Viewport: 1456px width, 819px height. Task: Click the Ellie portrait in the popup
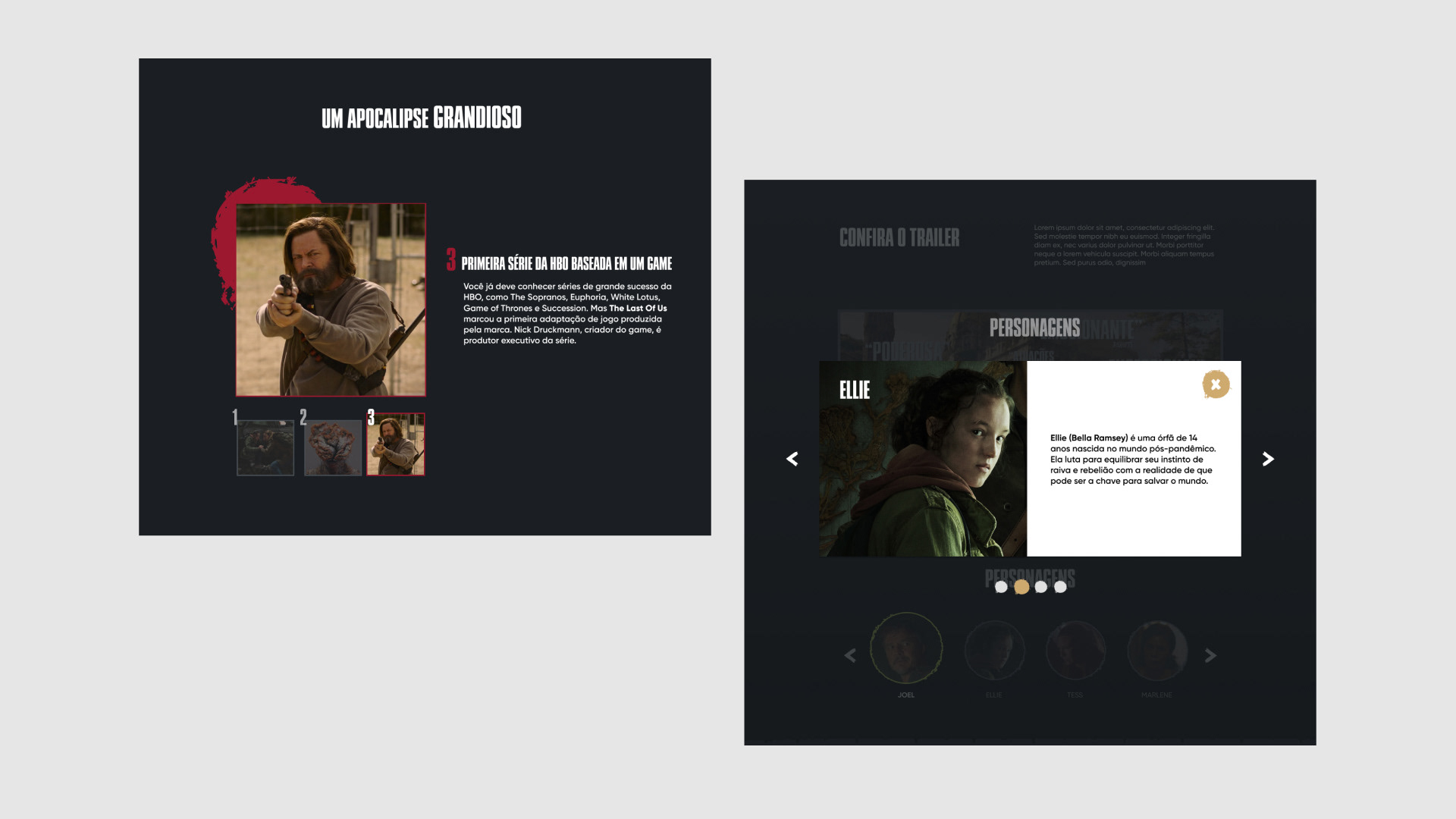point(923,459)
